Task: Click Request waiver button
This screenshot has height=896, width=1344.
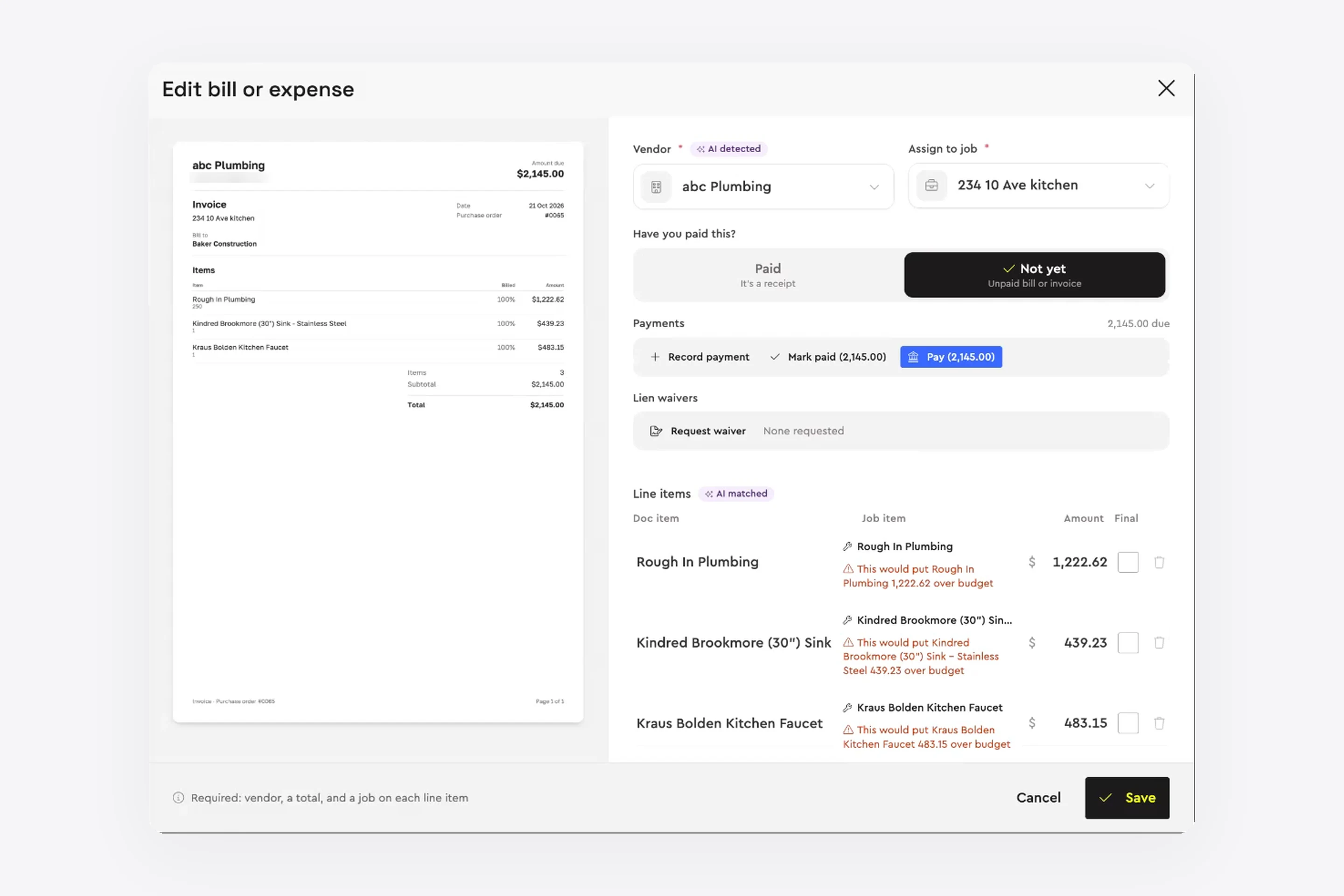Action: (698, 431)
